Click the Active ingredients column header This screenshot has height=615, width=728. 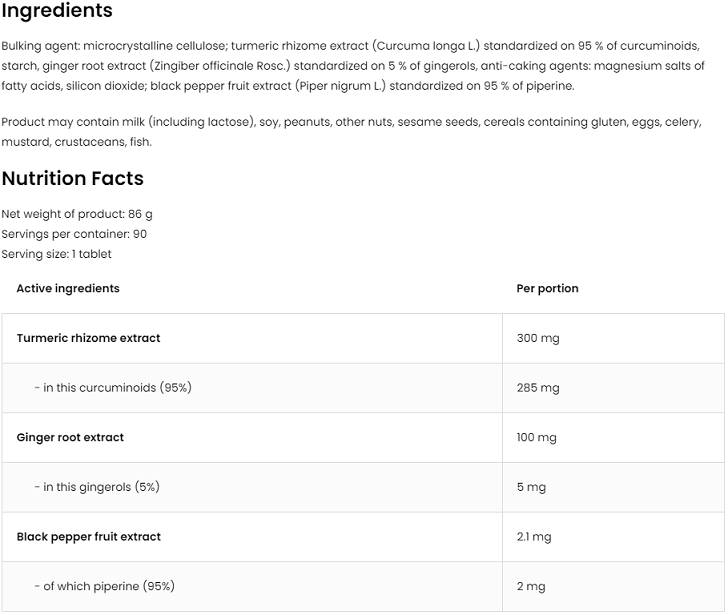[68, 288]
